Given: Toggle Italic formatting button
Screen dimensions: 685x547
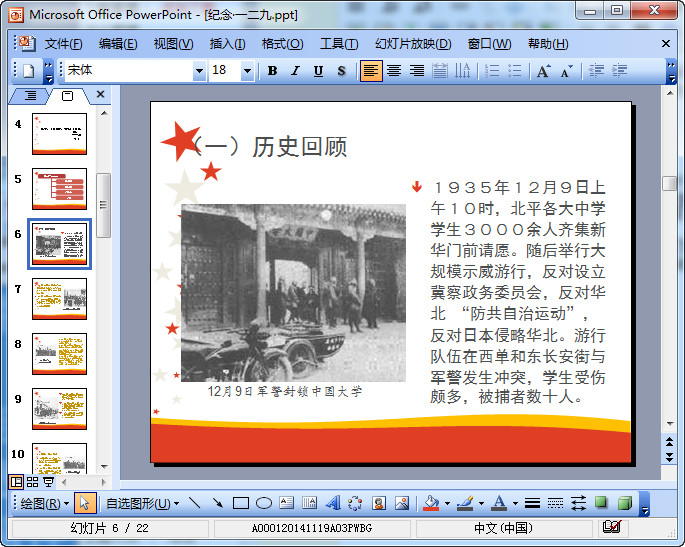Looking at the screenshot, I should [x=296, y=70].
